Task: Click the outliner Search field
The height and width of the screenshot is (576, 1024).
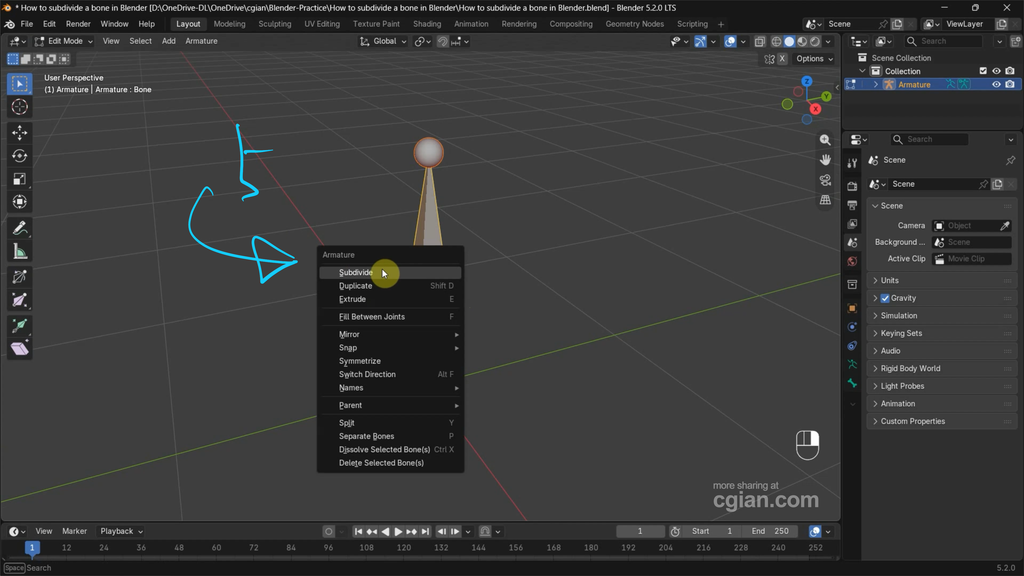Action: (x=943, y=41)
